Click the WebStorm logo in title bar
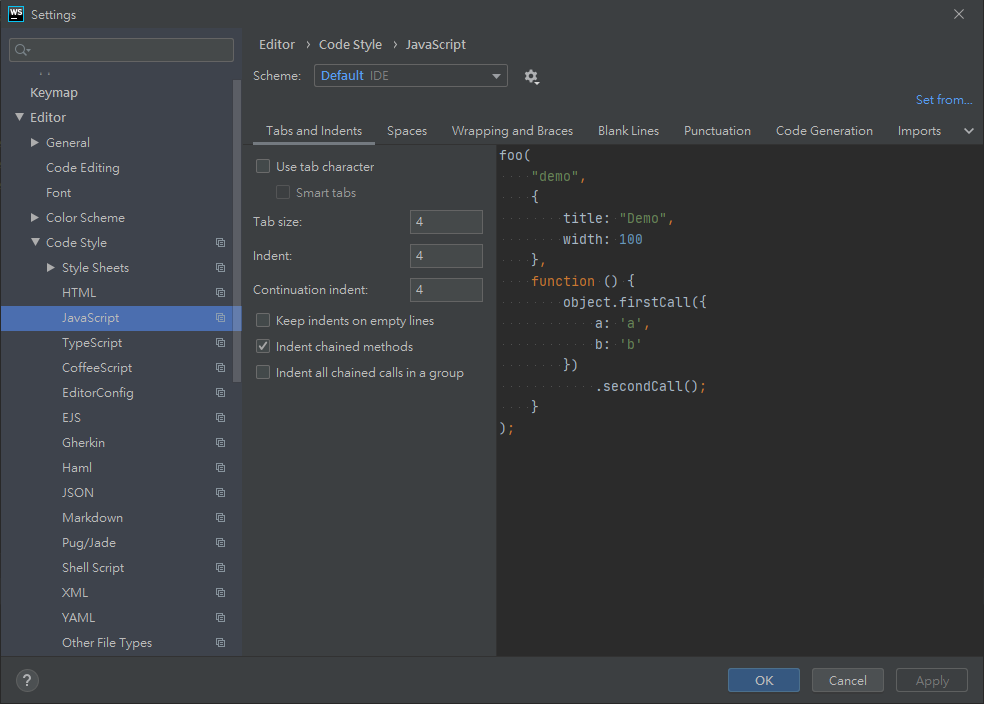 pyautogui.click(x=16, y=14)
